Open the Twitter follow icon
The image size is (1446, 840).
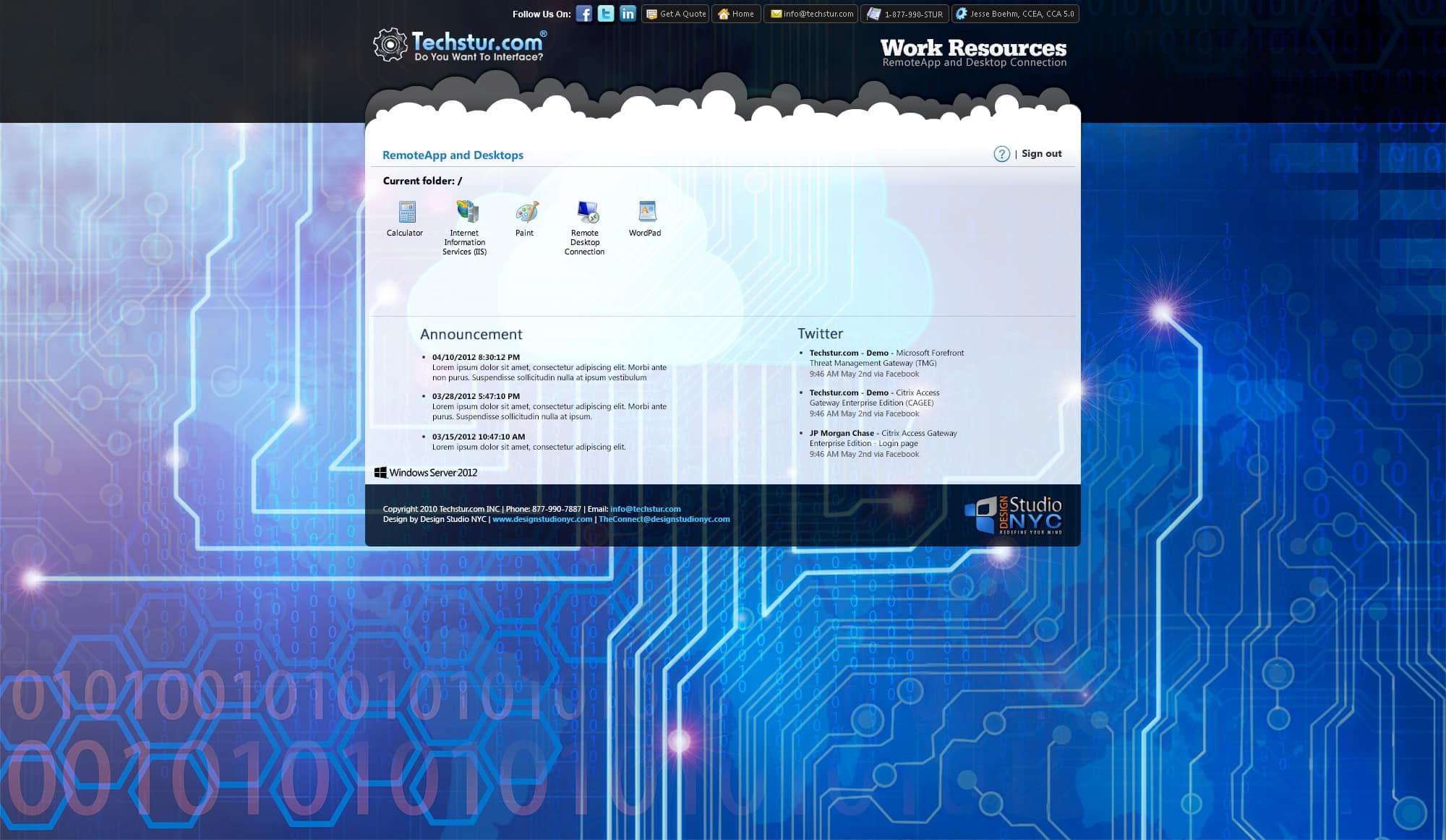pos(606,14)
